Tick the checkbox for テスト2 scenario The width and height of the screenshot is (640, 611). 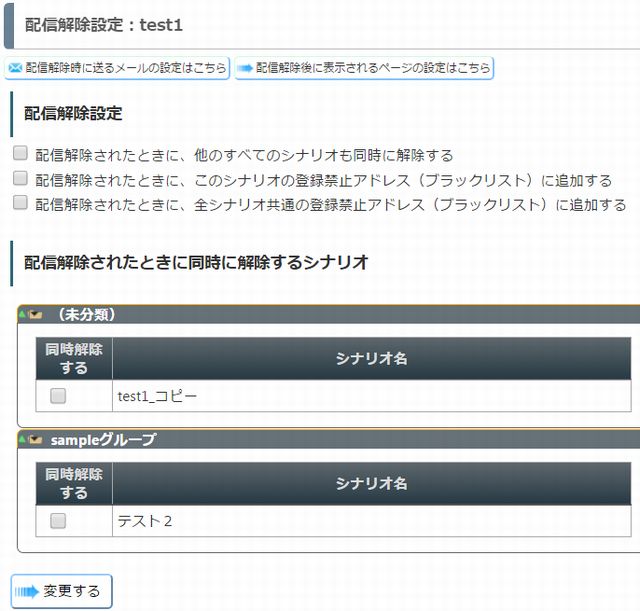coord(58,521)
